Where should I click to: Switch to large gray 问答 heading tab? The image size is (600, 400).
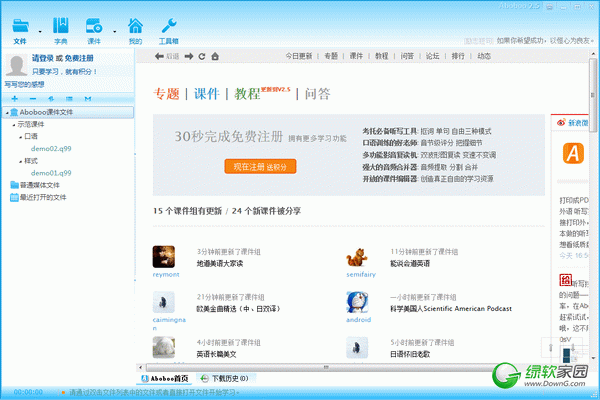[x=317, y=94]
